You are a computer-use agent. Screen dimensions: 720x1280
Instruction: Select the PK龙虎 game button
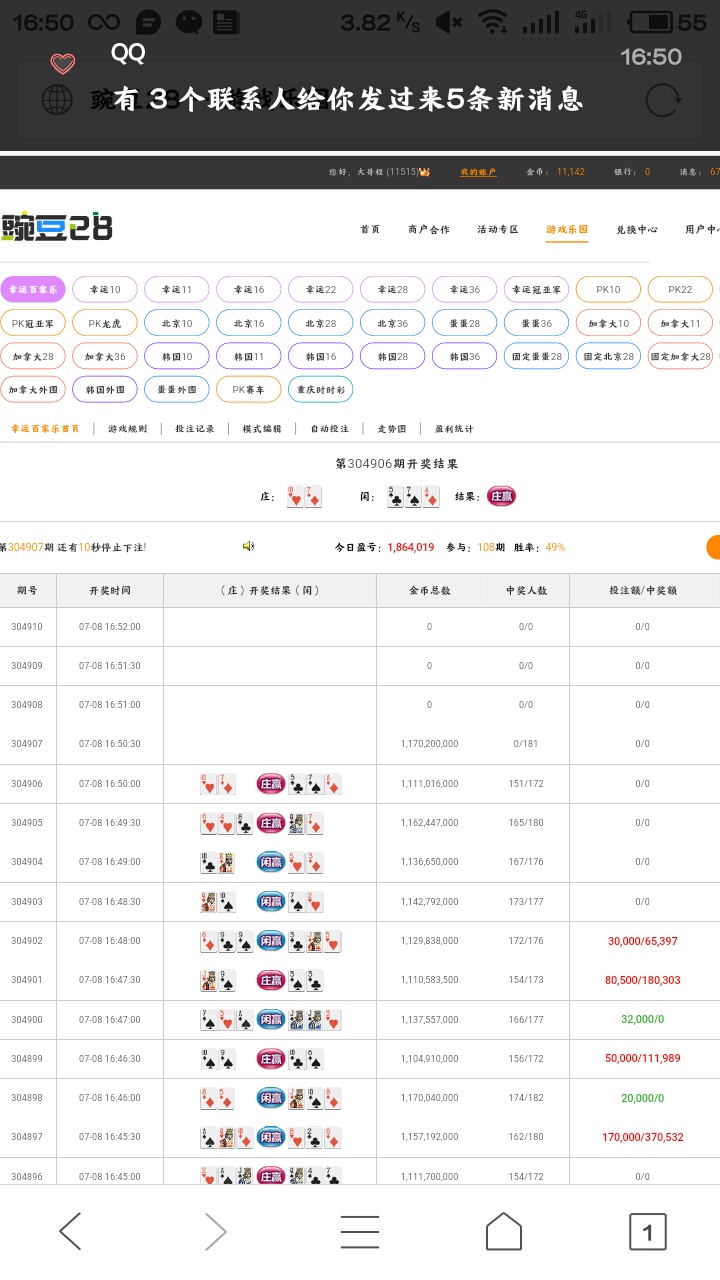105,323
